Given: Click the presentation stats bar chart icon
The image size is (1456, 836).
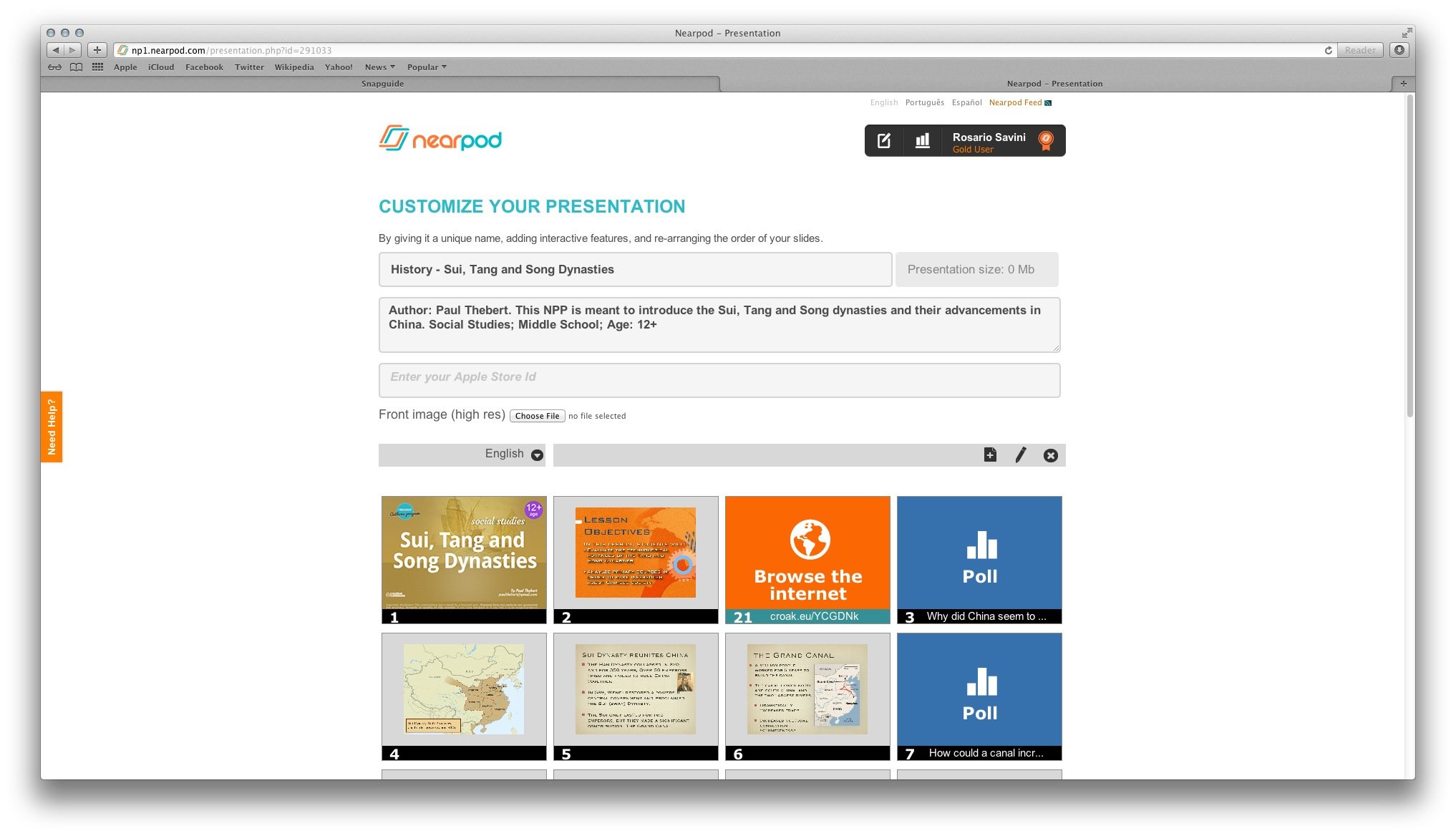Looking at the screenshot, I should point(921,140).
